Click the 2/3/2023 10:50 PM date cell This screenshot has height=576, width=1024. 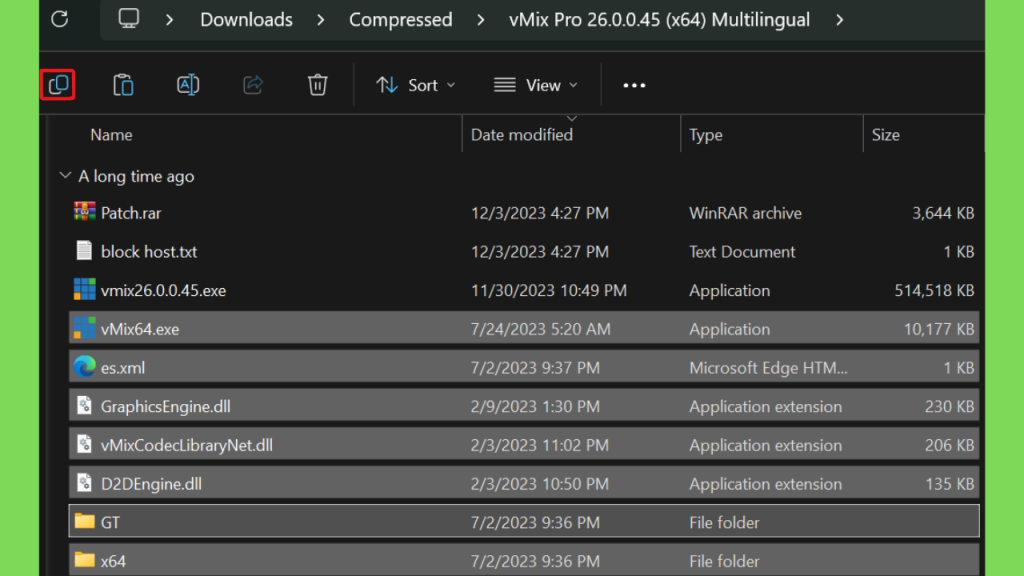click(539, 484)
